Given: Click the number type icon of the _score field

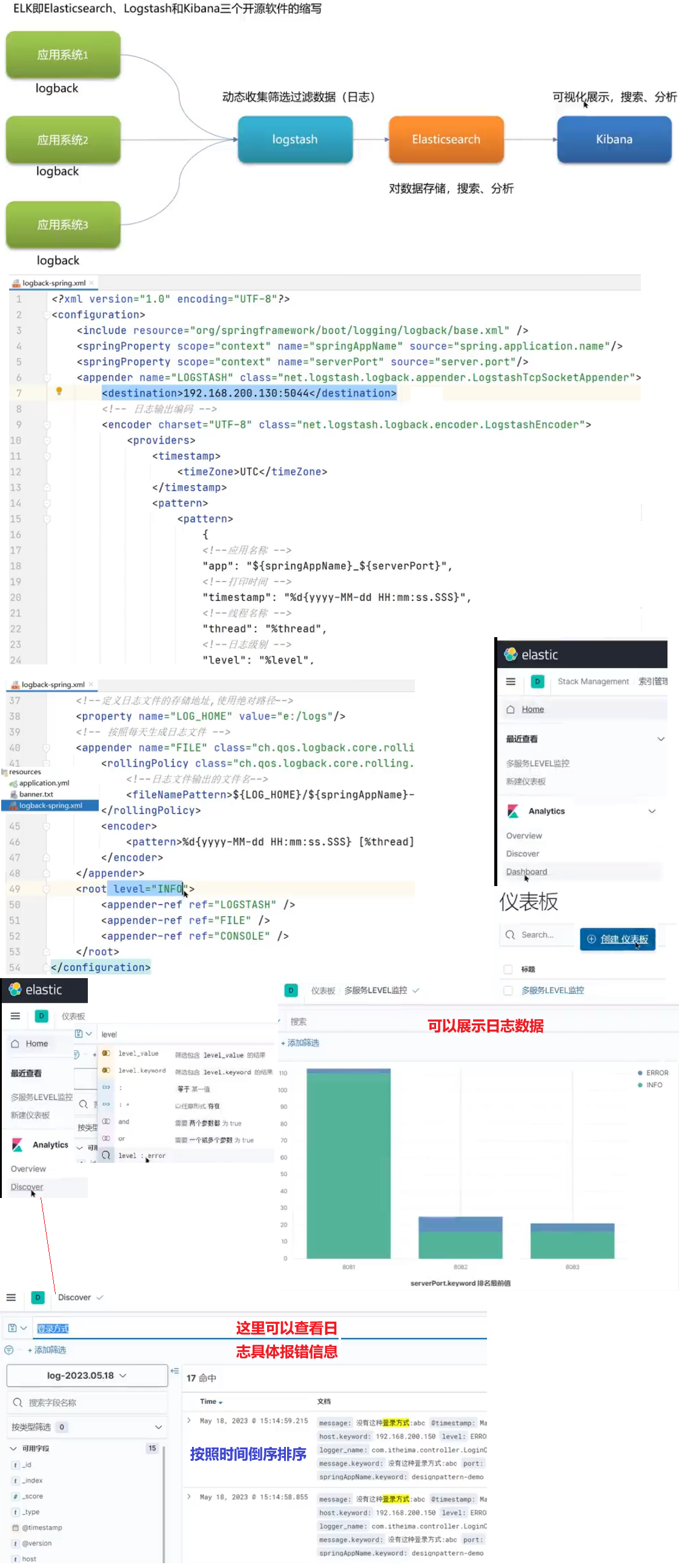Looking at the screenshot, I should point(15,1496).
